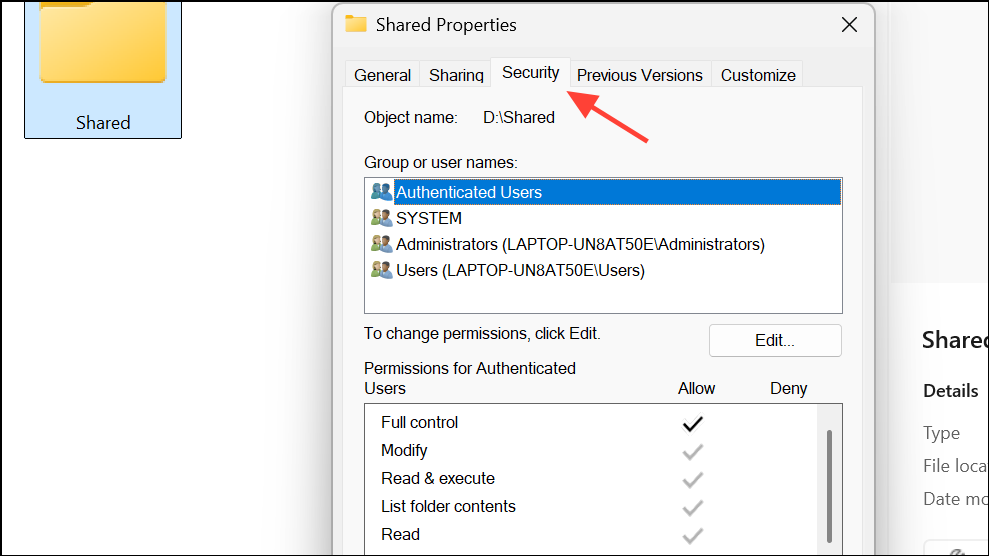Click the Users (LAPTOP-UN8AT50E\Users) group icon
This screenshot has height=556, width=989.
(381, 270)
